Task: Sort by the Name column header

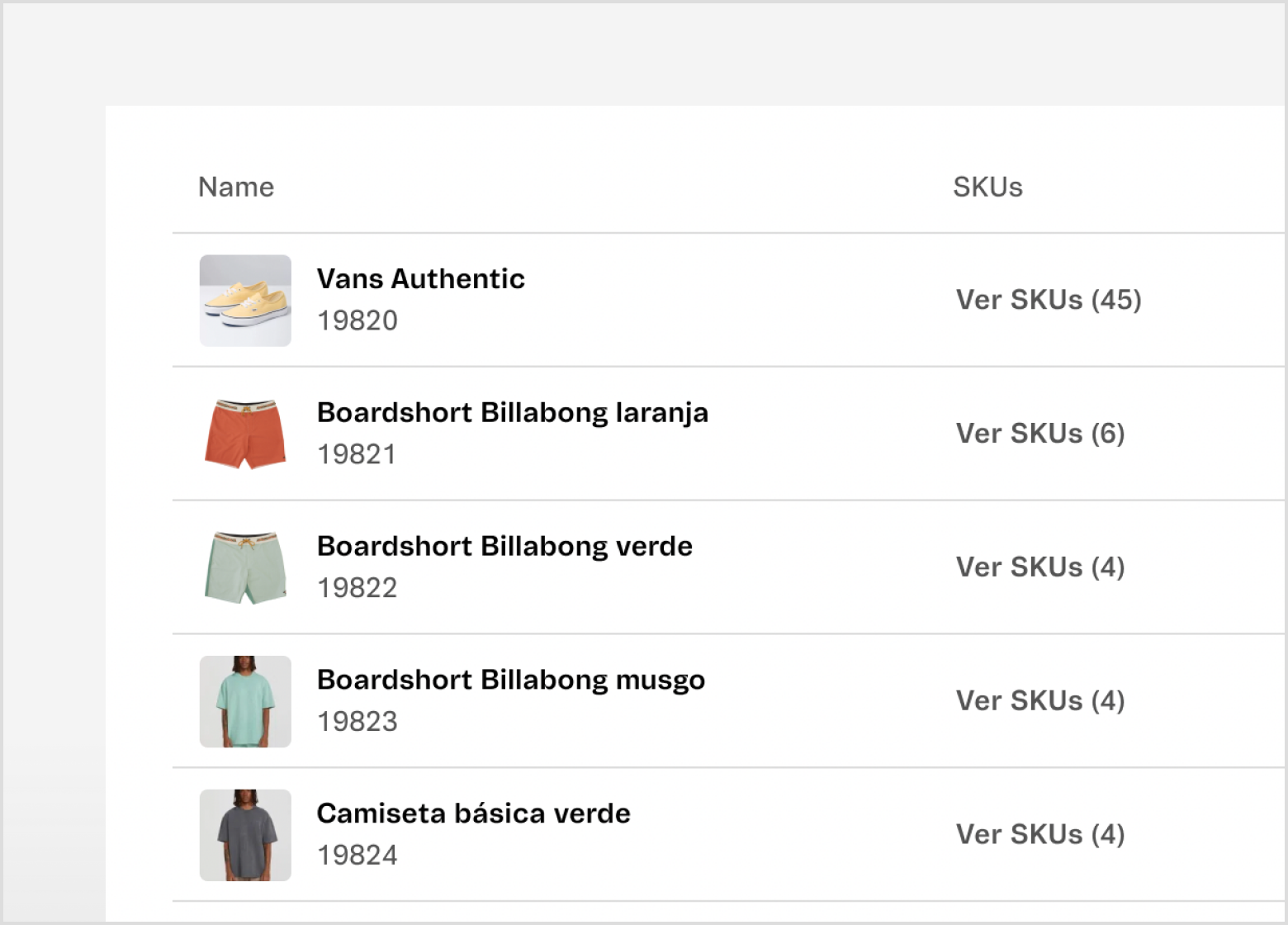Action: [x=236, y=187]
